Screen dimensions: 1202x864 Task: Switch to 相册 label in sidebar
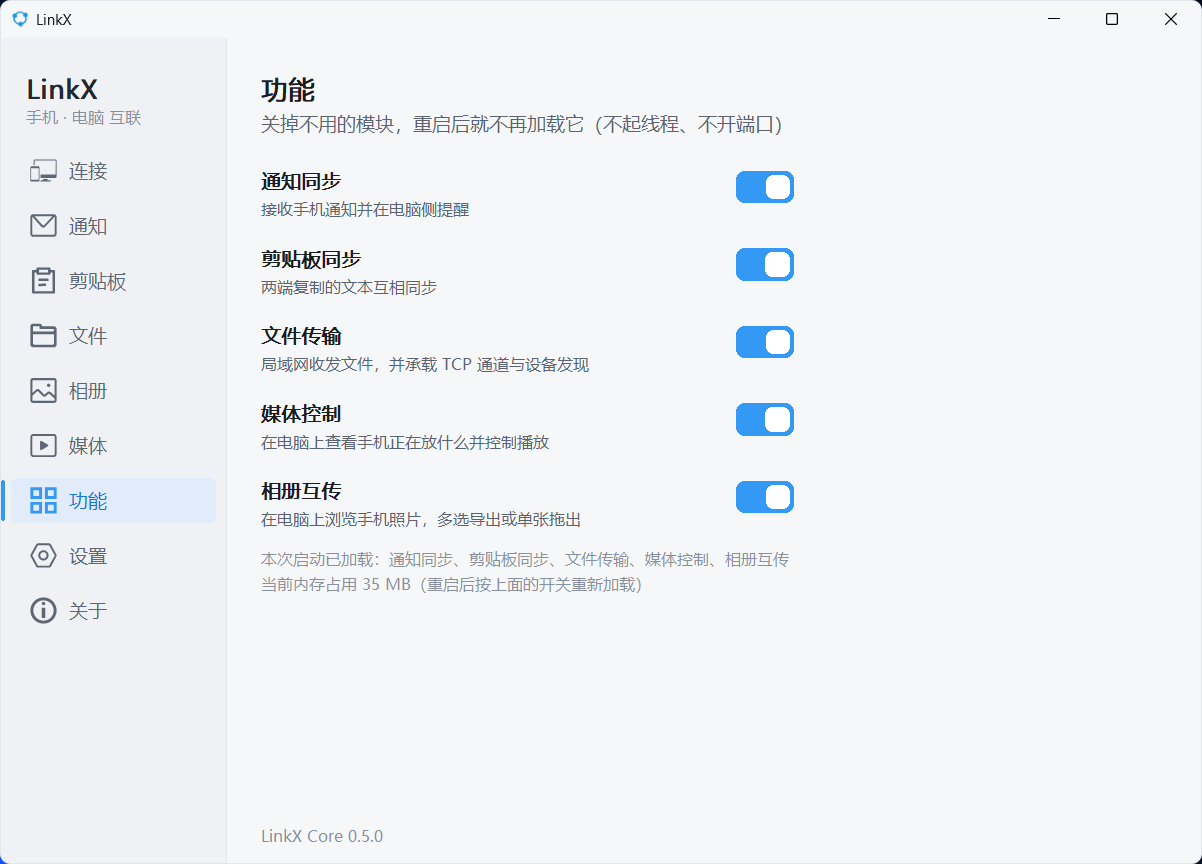(x=88, y=391)
